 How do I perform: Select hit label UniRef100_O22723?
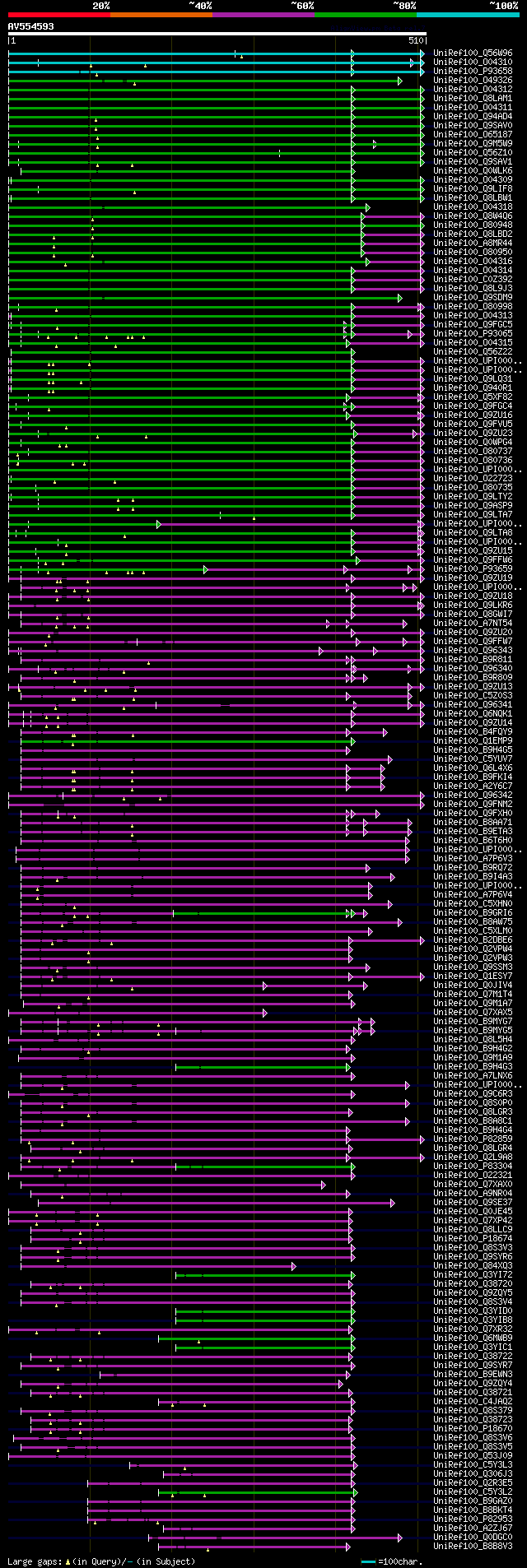click(473, 478)
